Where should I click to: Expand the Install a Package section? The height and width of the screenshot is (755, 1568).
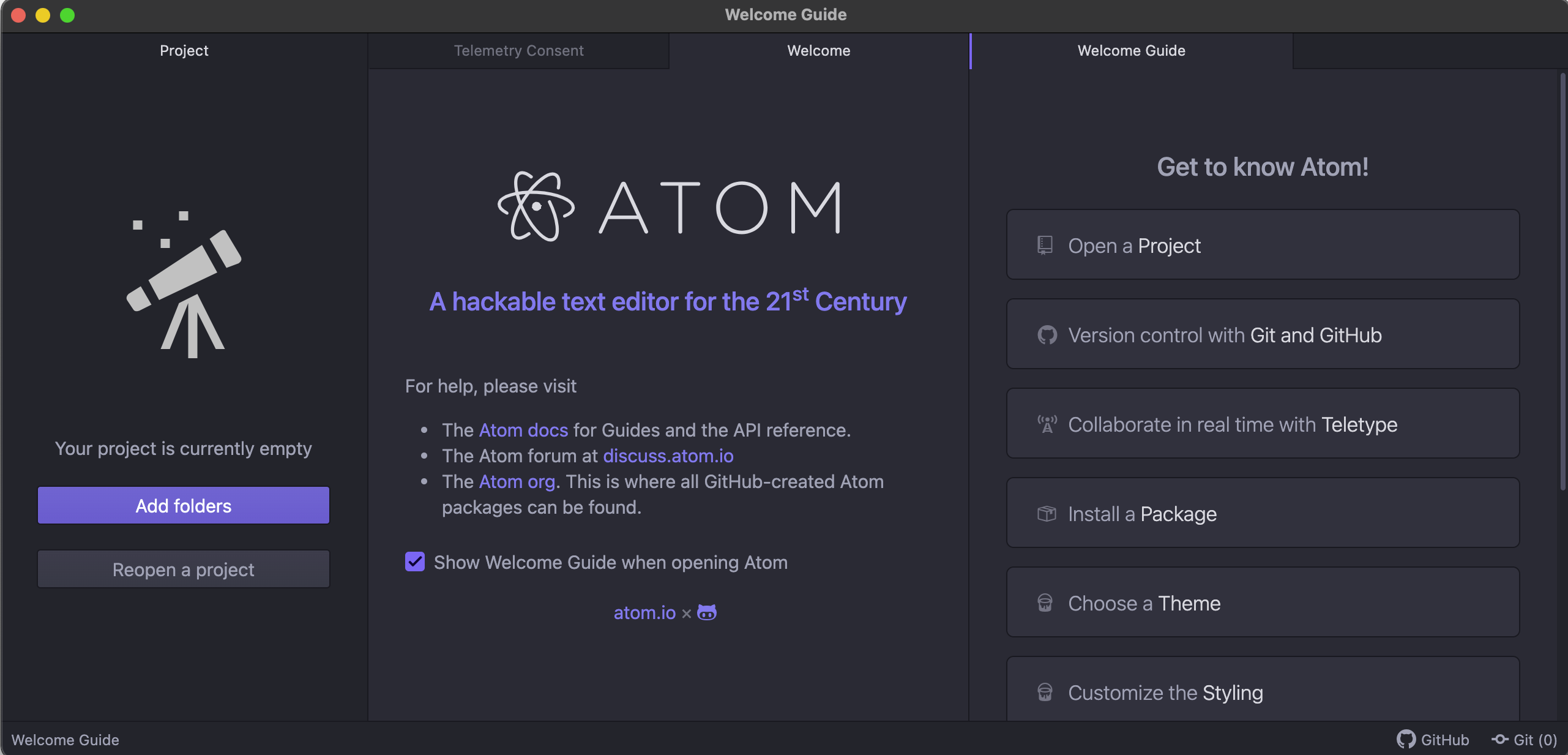coord(1262,514)
